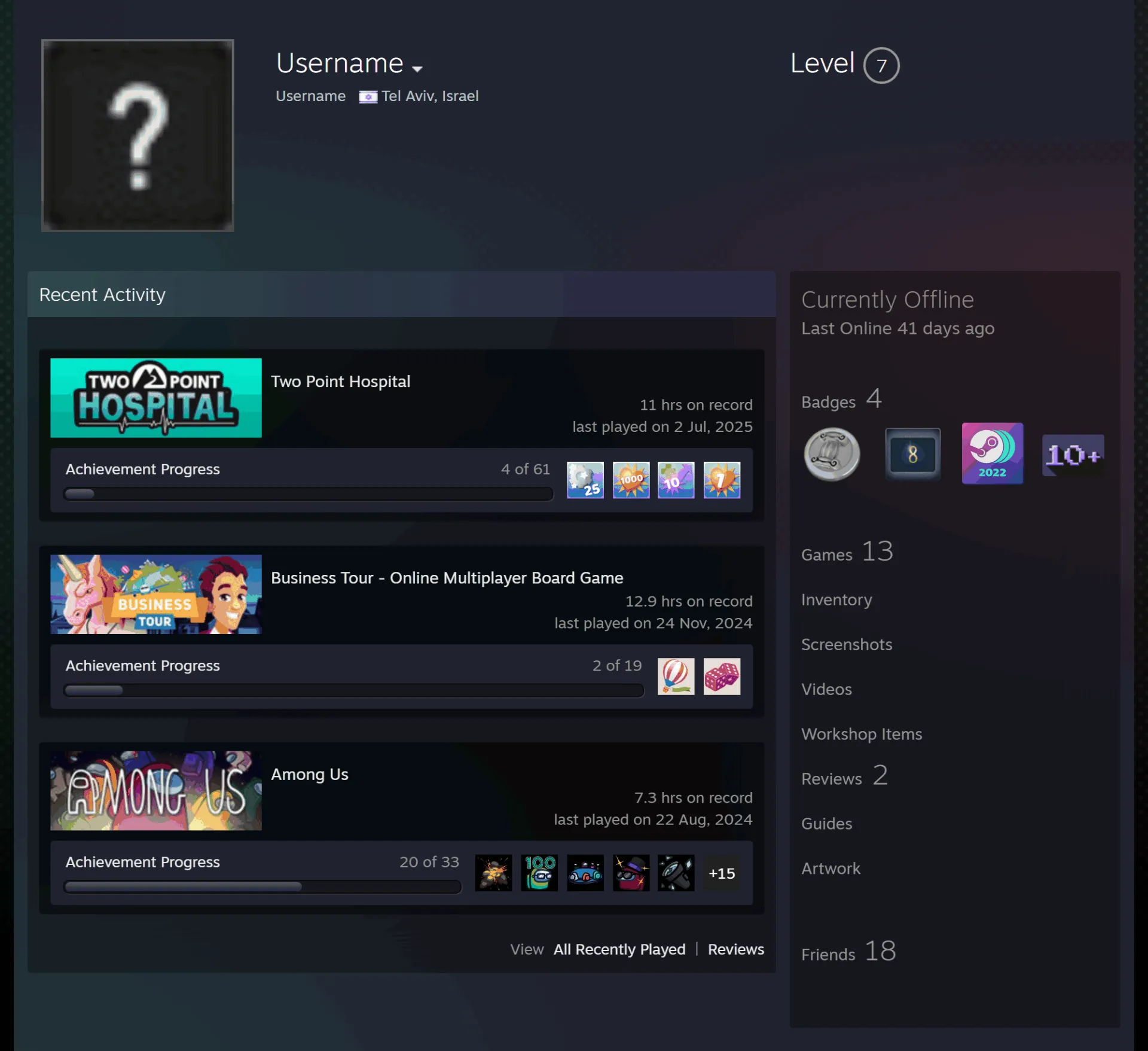Screen dimensions: 1148x1051
Task: Open the Two Point Hospital title link
Action: pyautogui.click(x=341, y=382)
